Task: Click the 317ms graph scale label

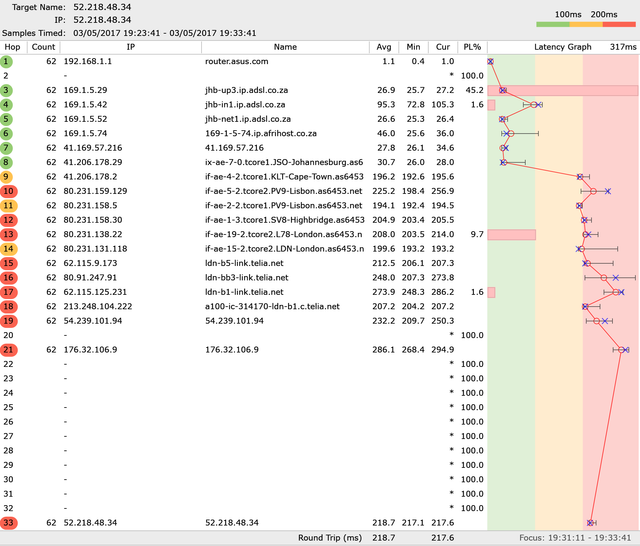Action: (623, 47)
